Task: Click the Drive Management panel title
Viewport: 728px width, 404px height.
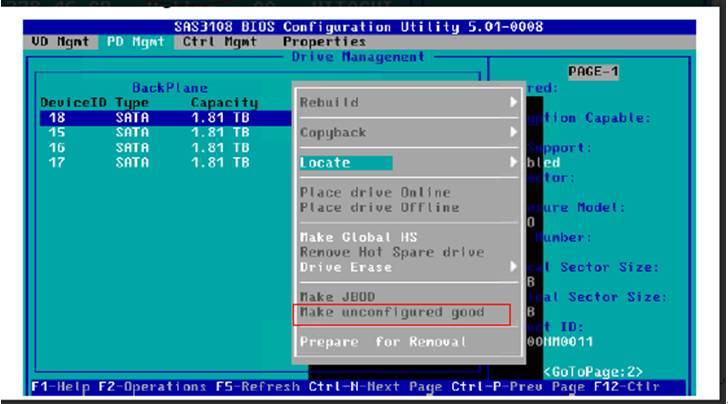Action: point(358,57)
